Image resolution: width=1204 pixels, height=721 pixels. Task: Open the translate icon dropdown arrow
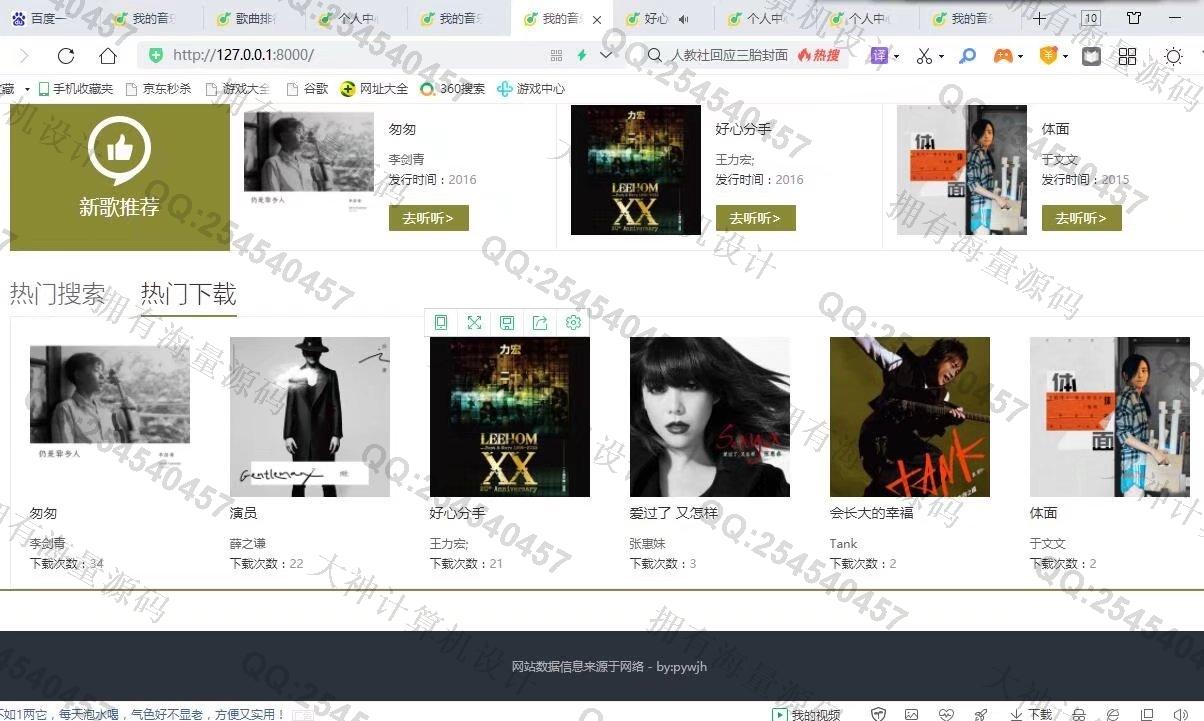tap(896, 57)
